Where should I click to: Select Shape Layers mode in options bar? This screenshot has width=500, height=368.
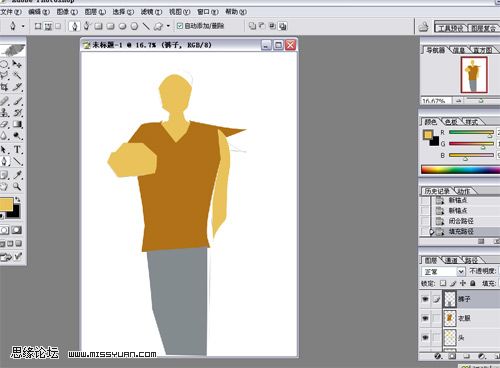tap(38, 26)
